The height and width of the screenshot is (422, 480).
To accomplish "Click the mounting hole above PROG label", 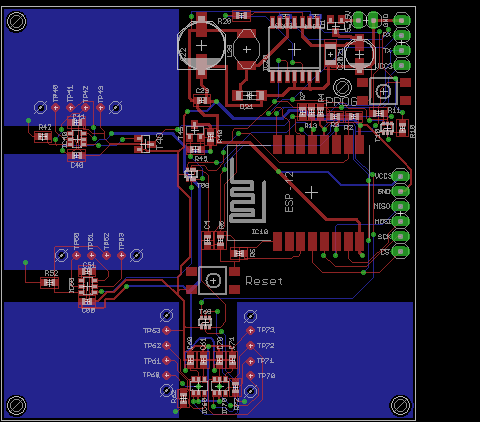I will click(342, 87).
